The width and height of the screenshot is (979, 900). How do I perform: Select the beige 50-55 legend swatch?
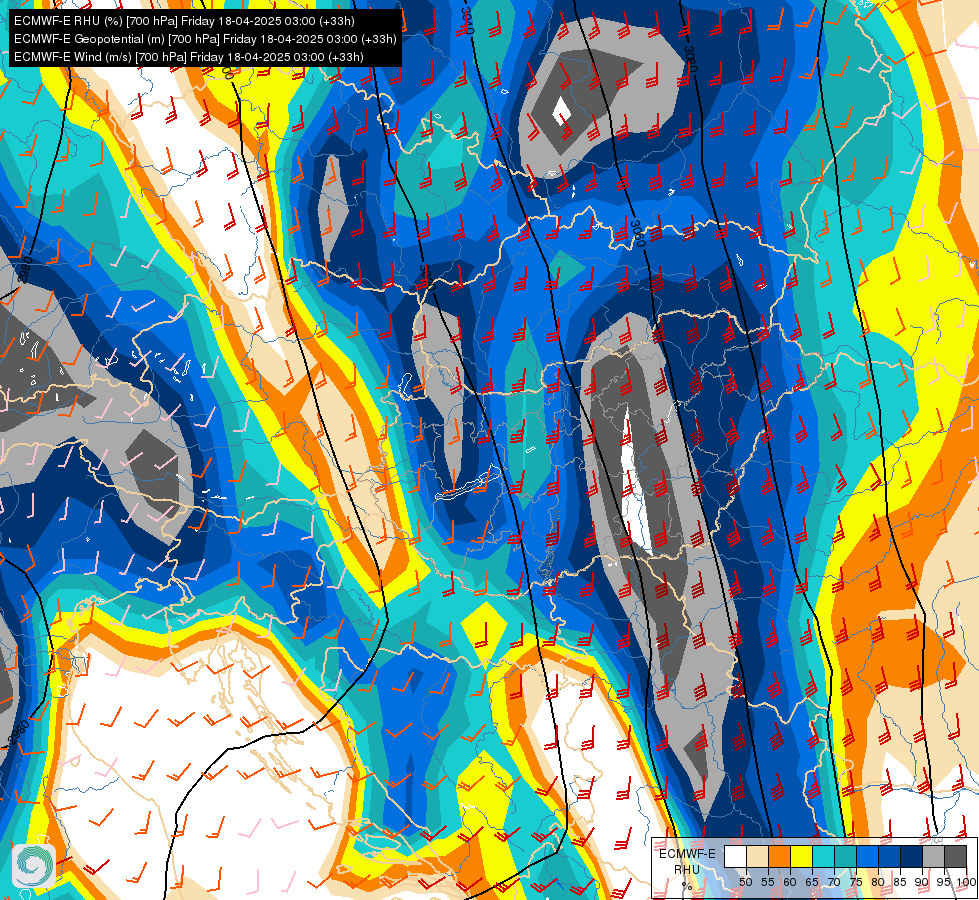758,856
